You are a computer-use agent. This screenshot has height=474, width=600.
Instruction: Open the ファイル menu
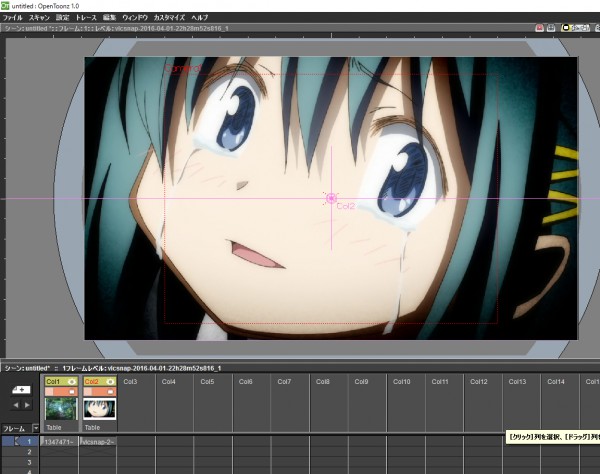click(x=12, y=18)
